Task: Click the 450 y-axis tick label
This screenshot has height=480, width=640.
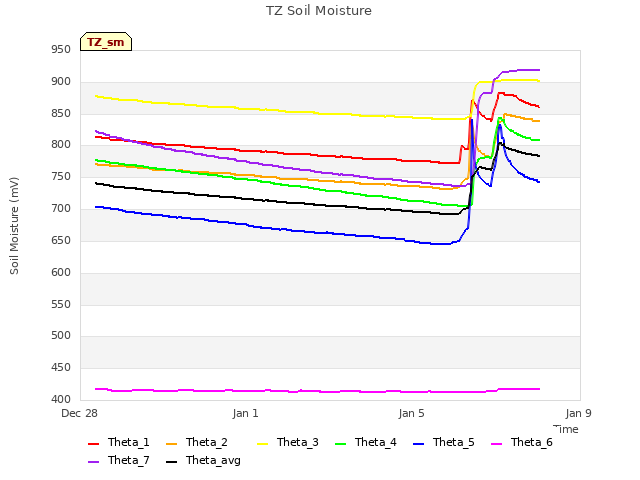Action: pyautogui.click(x=61, y=368)
